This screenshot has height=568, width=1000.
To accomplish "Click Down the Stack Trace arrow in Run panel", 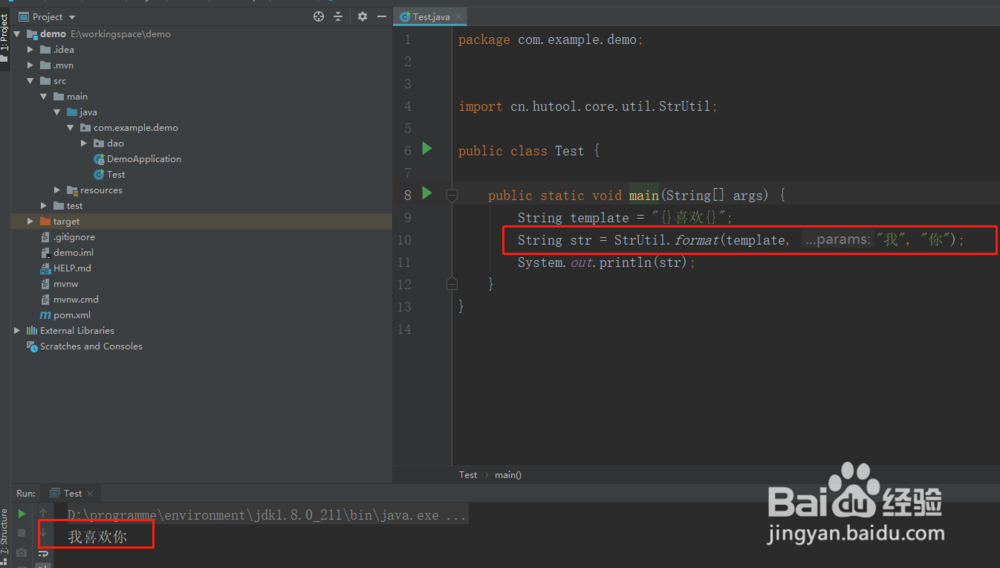I will [43, 533].
